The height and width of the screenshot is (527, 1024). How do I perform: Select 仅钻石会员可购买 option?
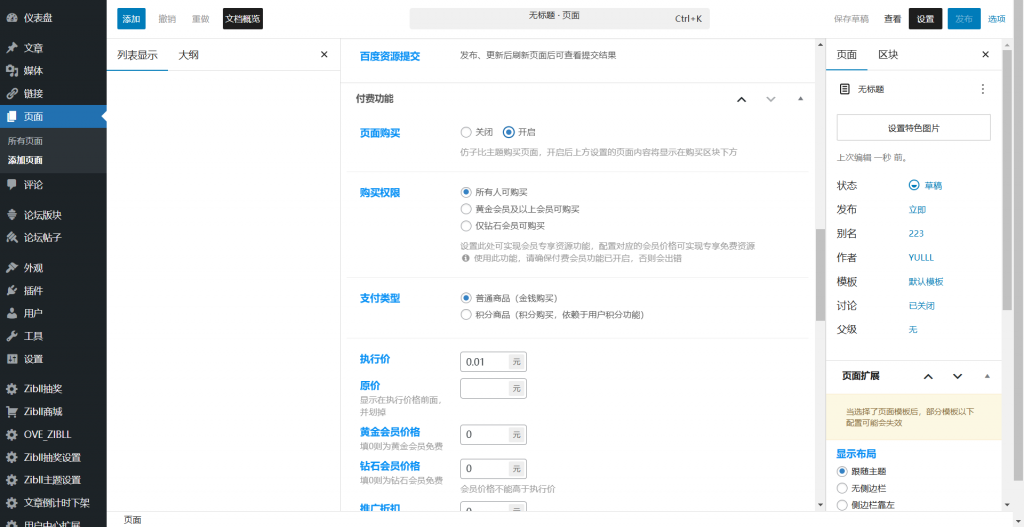466,226
